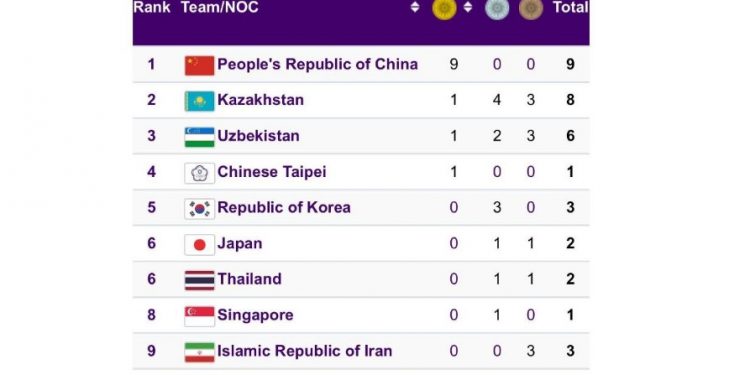Viewport: 750px width, 375px height.
Task: Sort by Team/NOC using sort arrows
Action: (415, 7)
